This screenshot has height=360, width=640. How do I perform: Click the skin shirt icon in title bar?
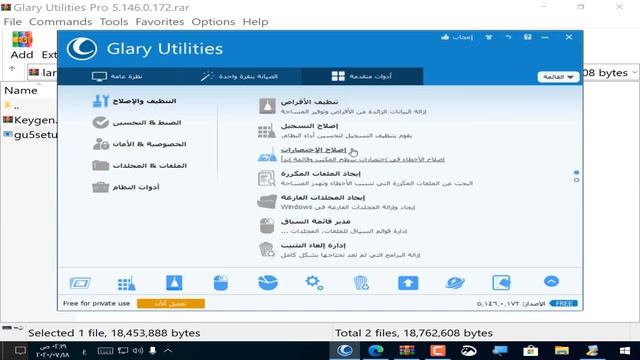tap(489, 37)
